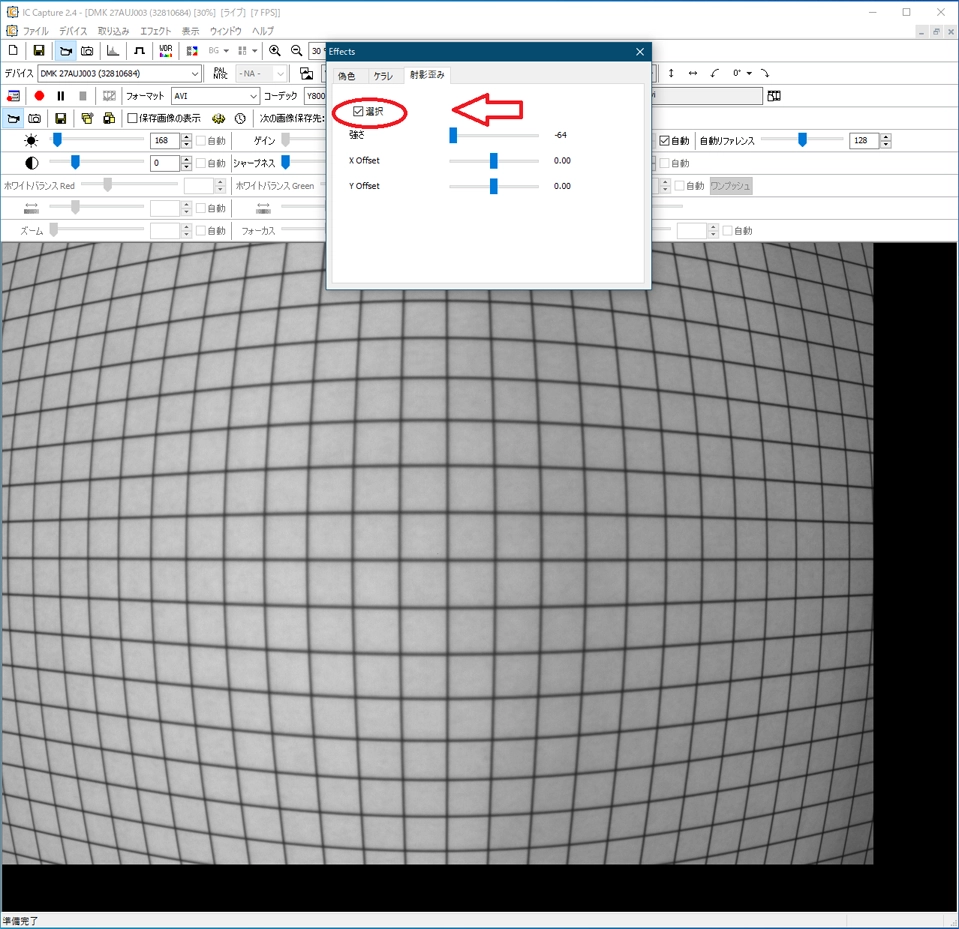Click the contrast slider handle
The width and height of the screenshot is (959, 929).
[75, 162]
